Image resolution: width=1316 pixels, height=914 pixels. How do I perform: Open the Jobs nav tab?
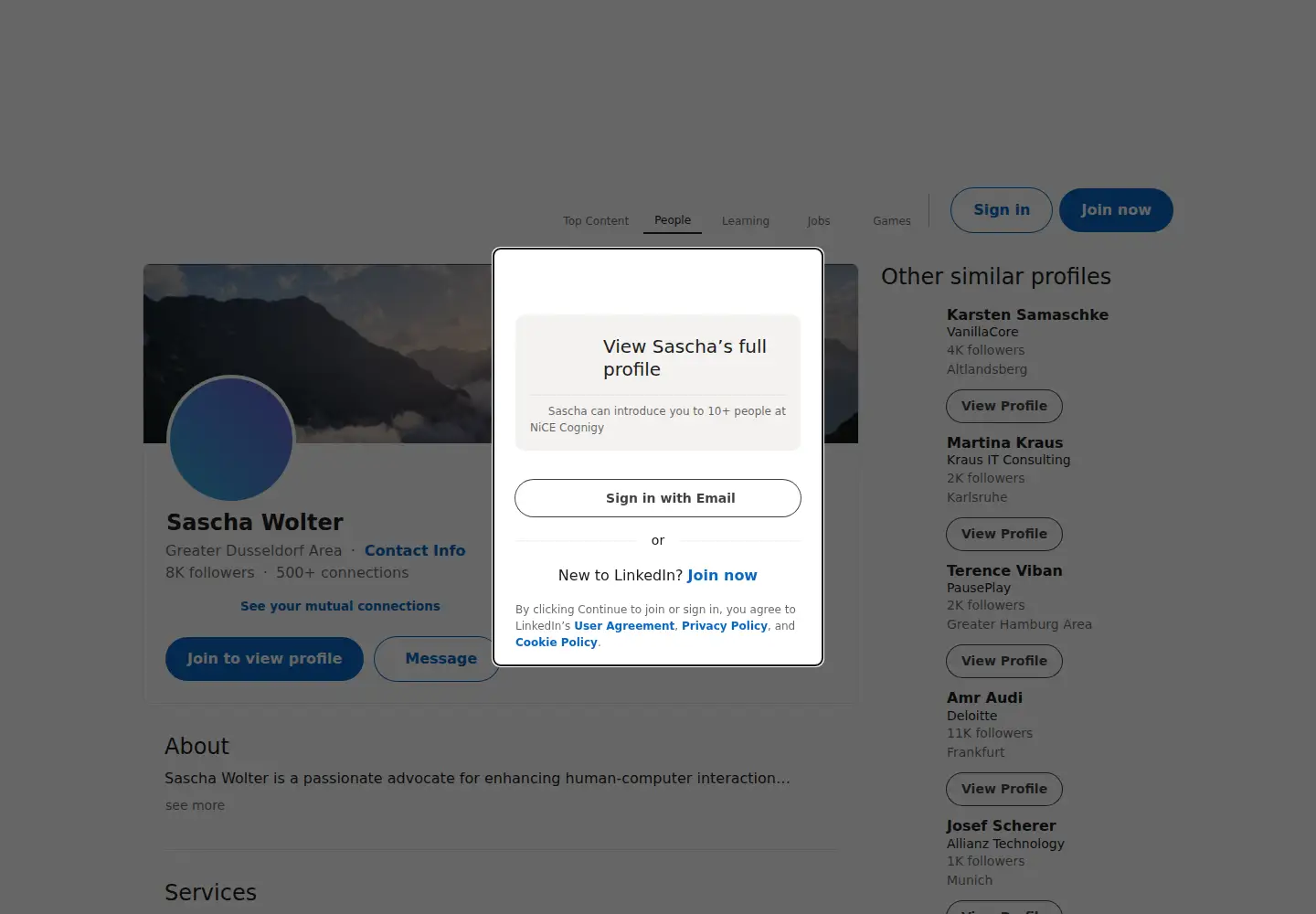[x=819, y=221]
